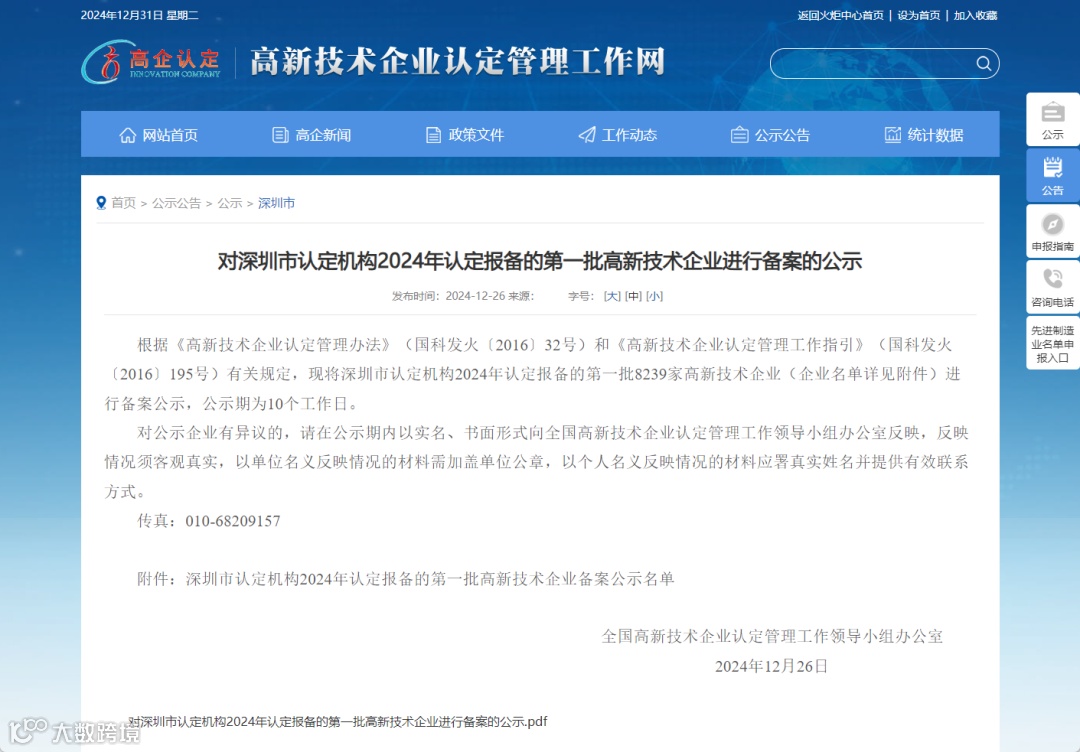The height and width of the screenshot is (752, 1080).
Task: Open 申报指南 compass icon in sidebar
Action: pos(1052,224)
